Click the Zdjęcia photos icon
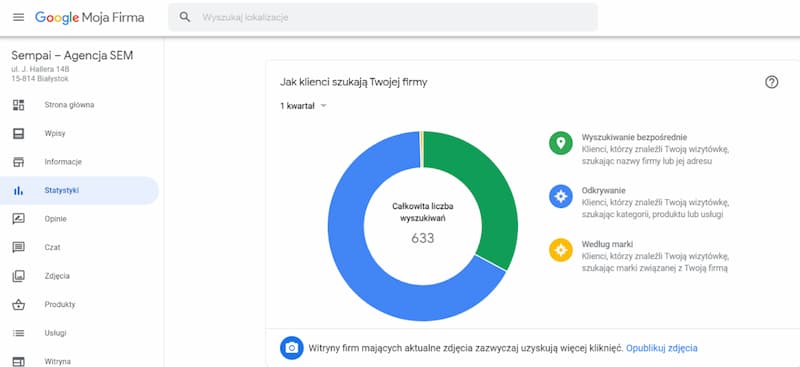 click(x=18, y=276)
